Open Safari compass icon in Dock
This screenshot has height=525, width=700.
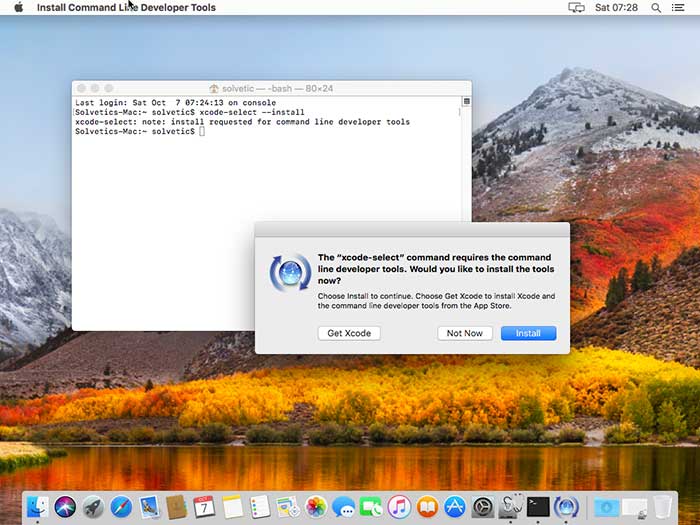click(121, 507)
